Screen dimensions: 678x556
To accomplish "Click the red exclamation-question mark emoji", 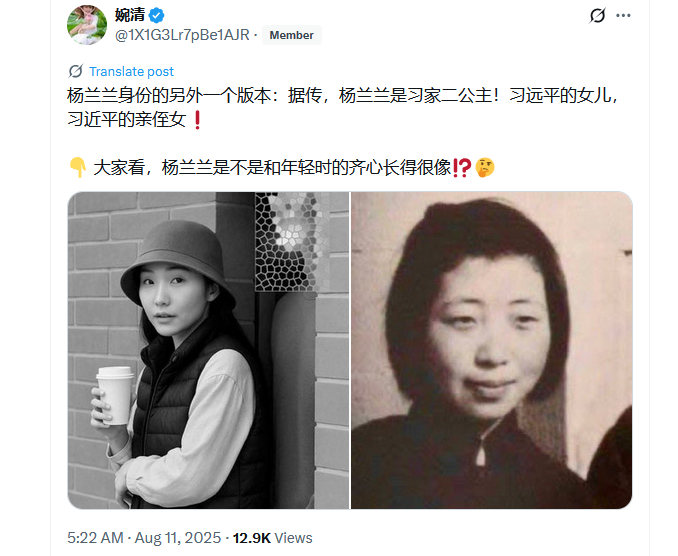I will [462, 167].
